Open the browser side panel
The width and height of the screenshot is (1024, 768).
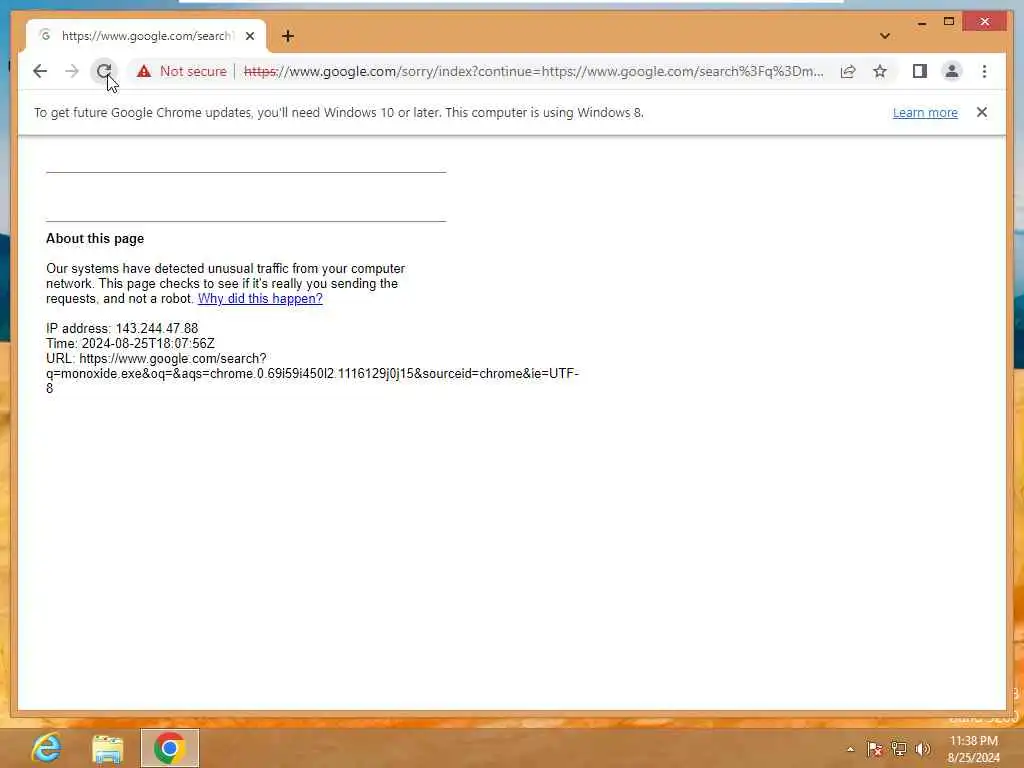(920, 71)
